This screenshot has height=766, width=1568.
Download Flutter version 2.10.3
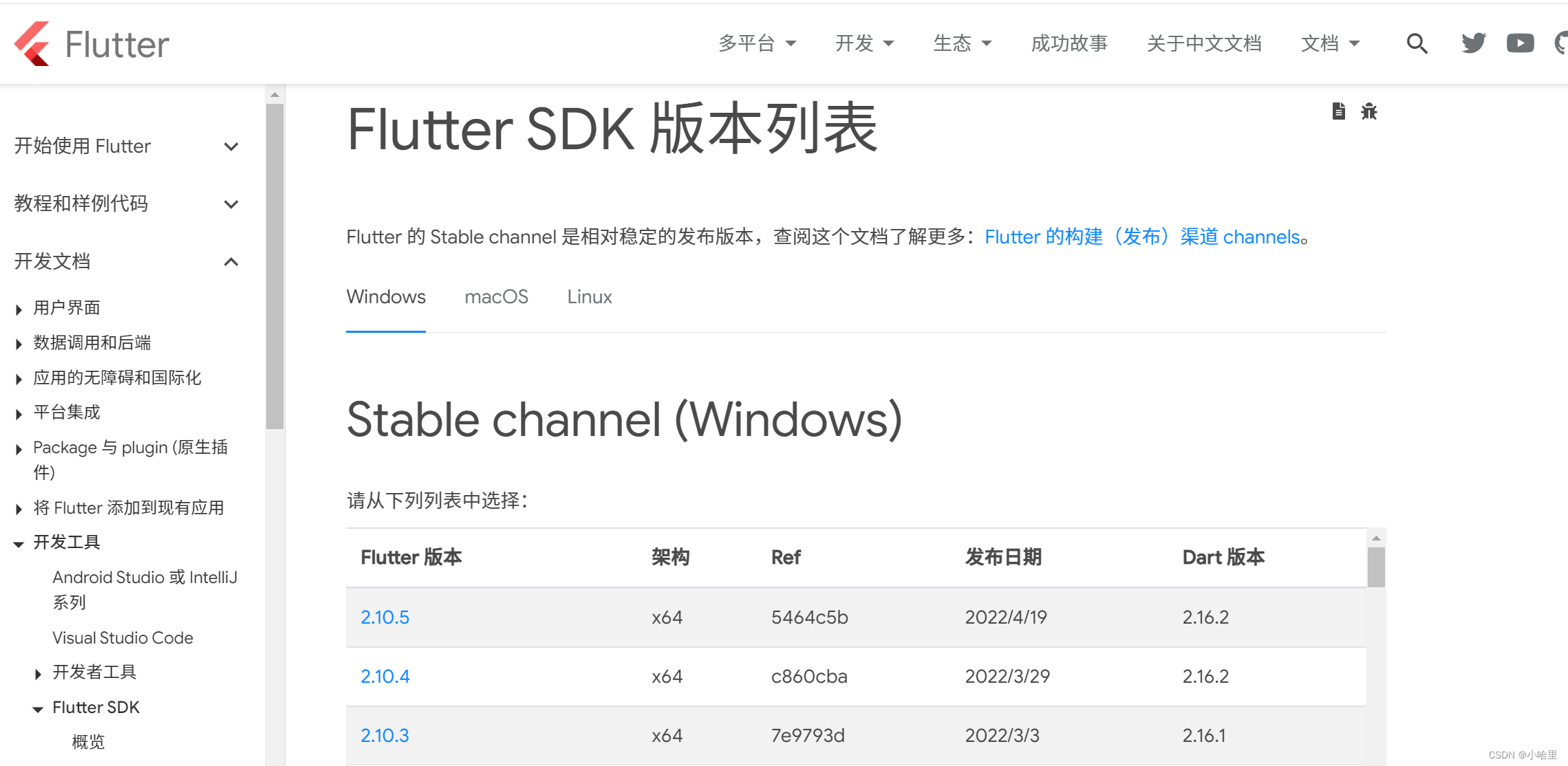[385, 736]
